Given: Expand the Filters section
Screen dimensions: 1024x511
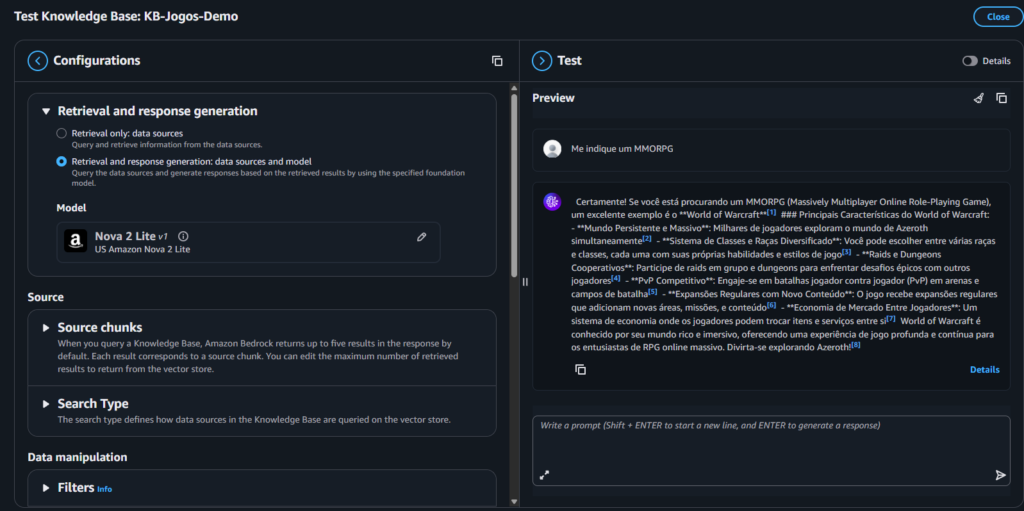Looking at the screenshot, I should (x=46, y=488).
